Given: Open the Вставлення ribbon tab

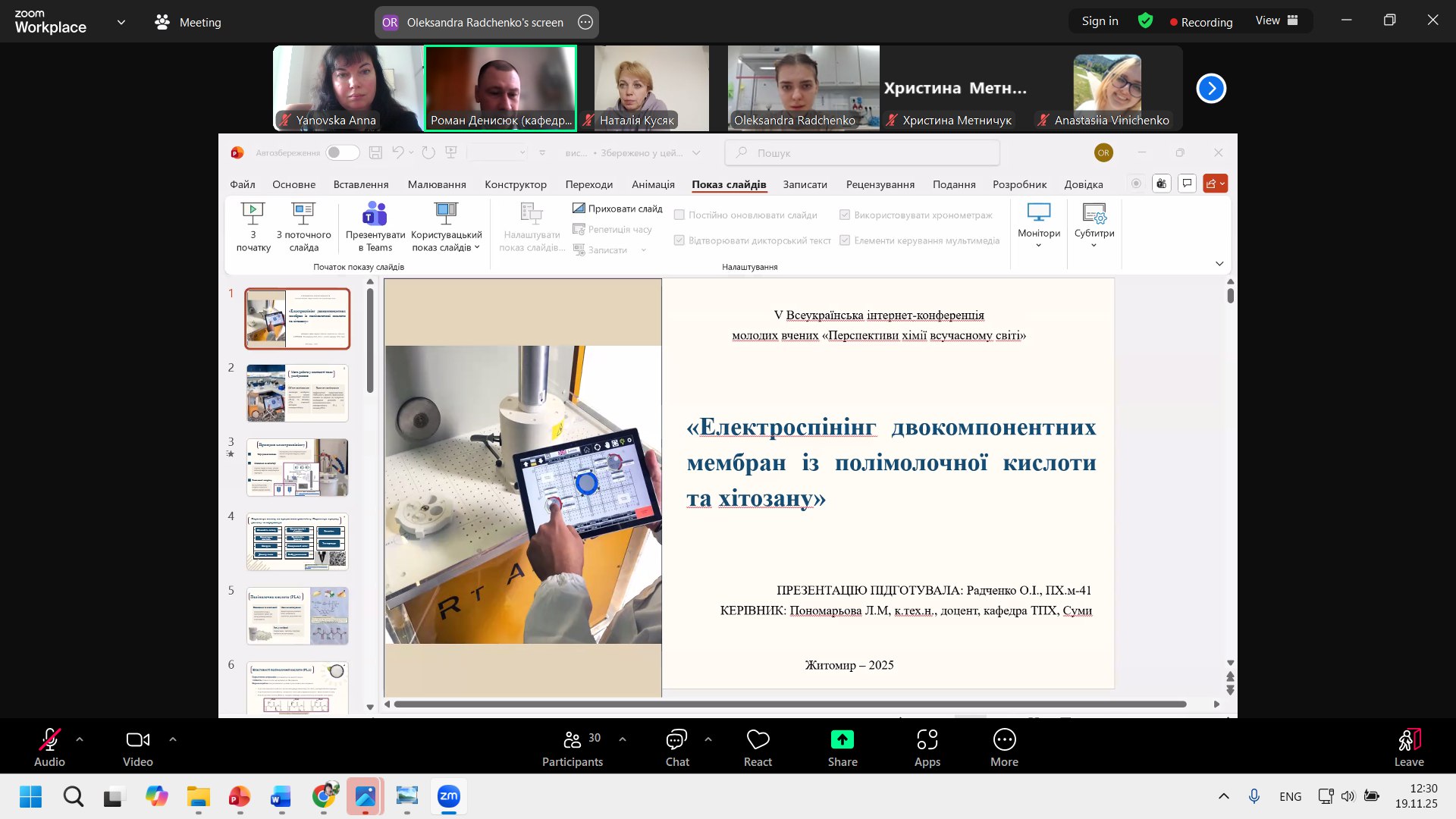Looking at the screenshot, I should pyautogui.click(x=360, y=184).
